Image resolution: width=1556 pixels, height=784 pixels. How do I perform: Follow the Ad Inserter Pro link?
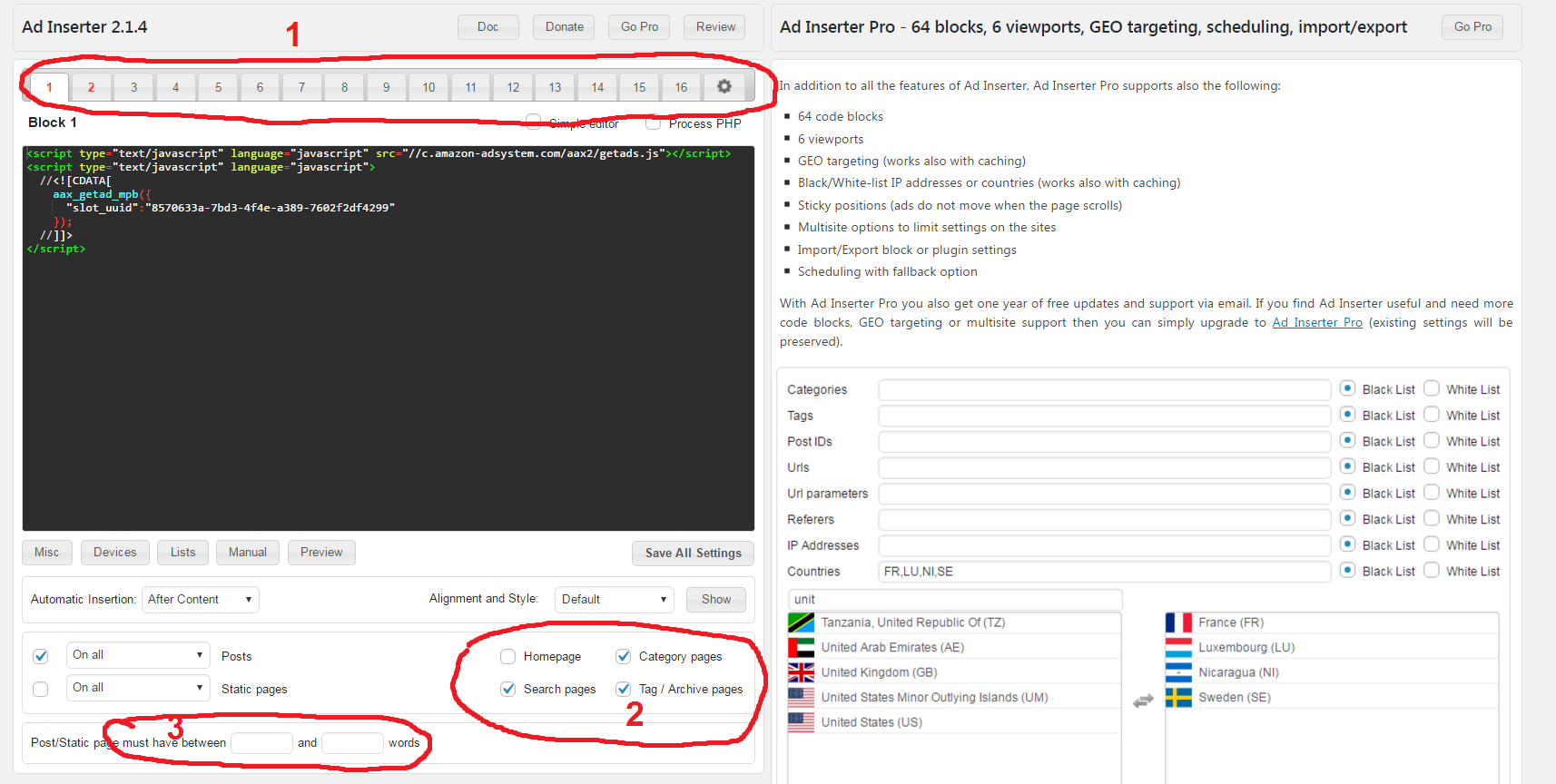1317,322
